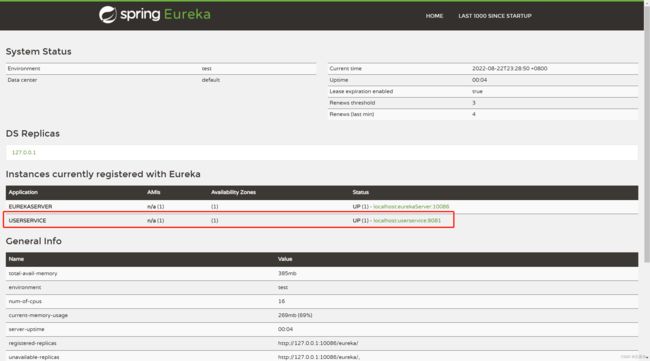Open LAST 1000 SINCE STARTUP page
This screenshot has width=650, height=361.
tap(495, 16)
